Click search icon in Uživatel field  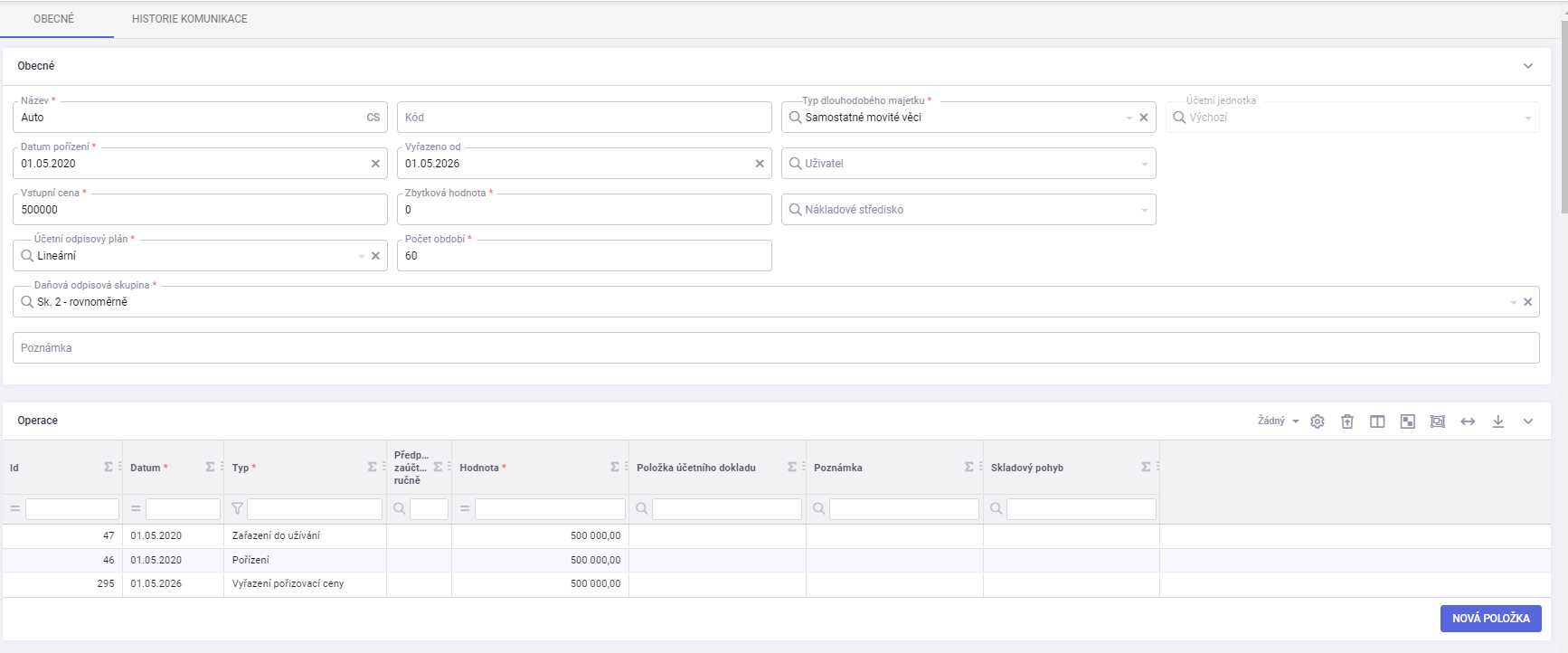796,164
